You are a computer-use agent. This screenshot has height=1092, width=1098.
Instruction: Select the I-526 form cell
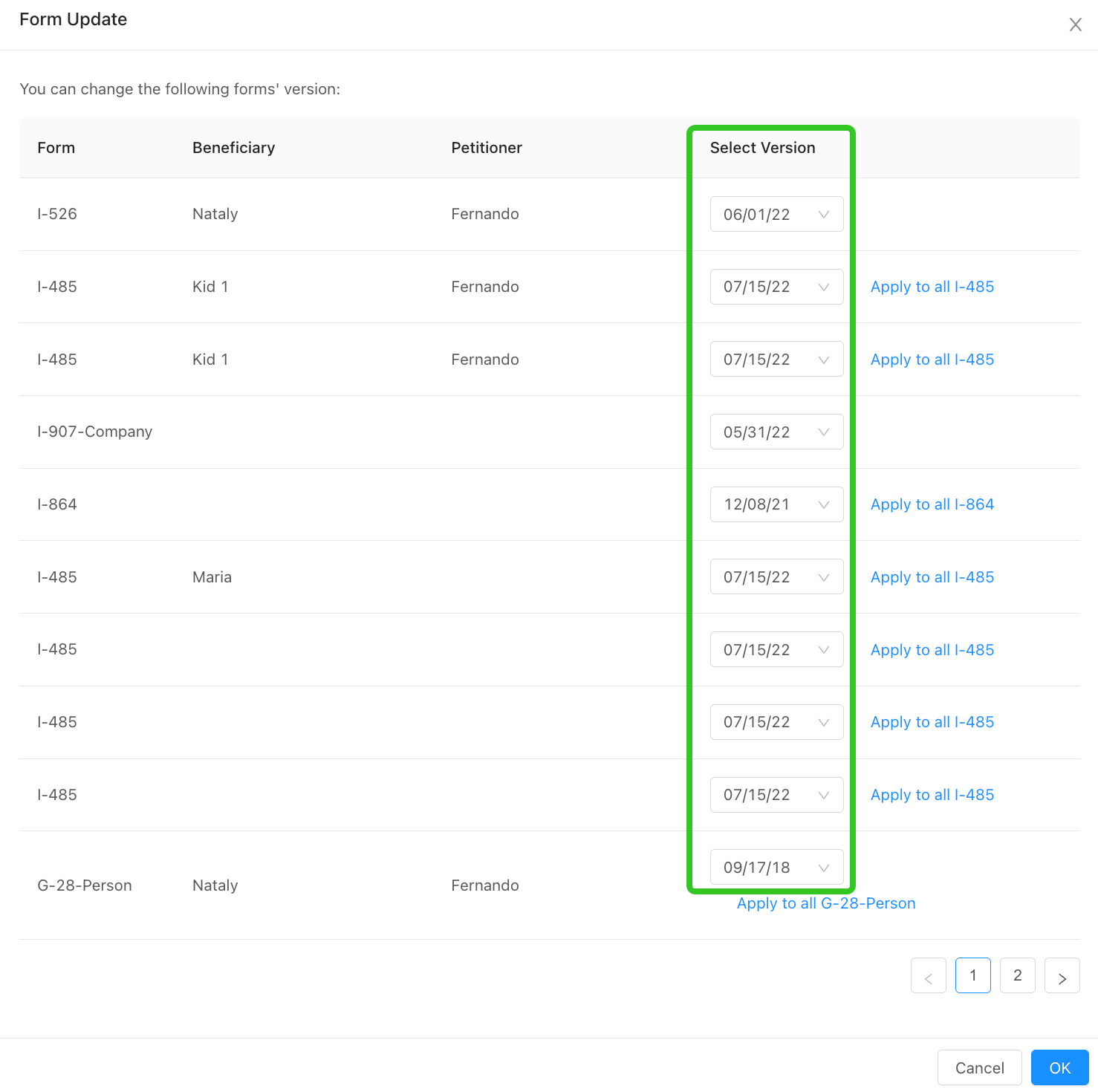click(57, 214)
